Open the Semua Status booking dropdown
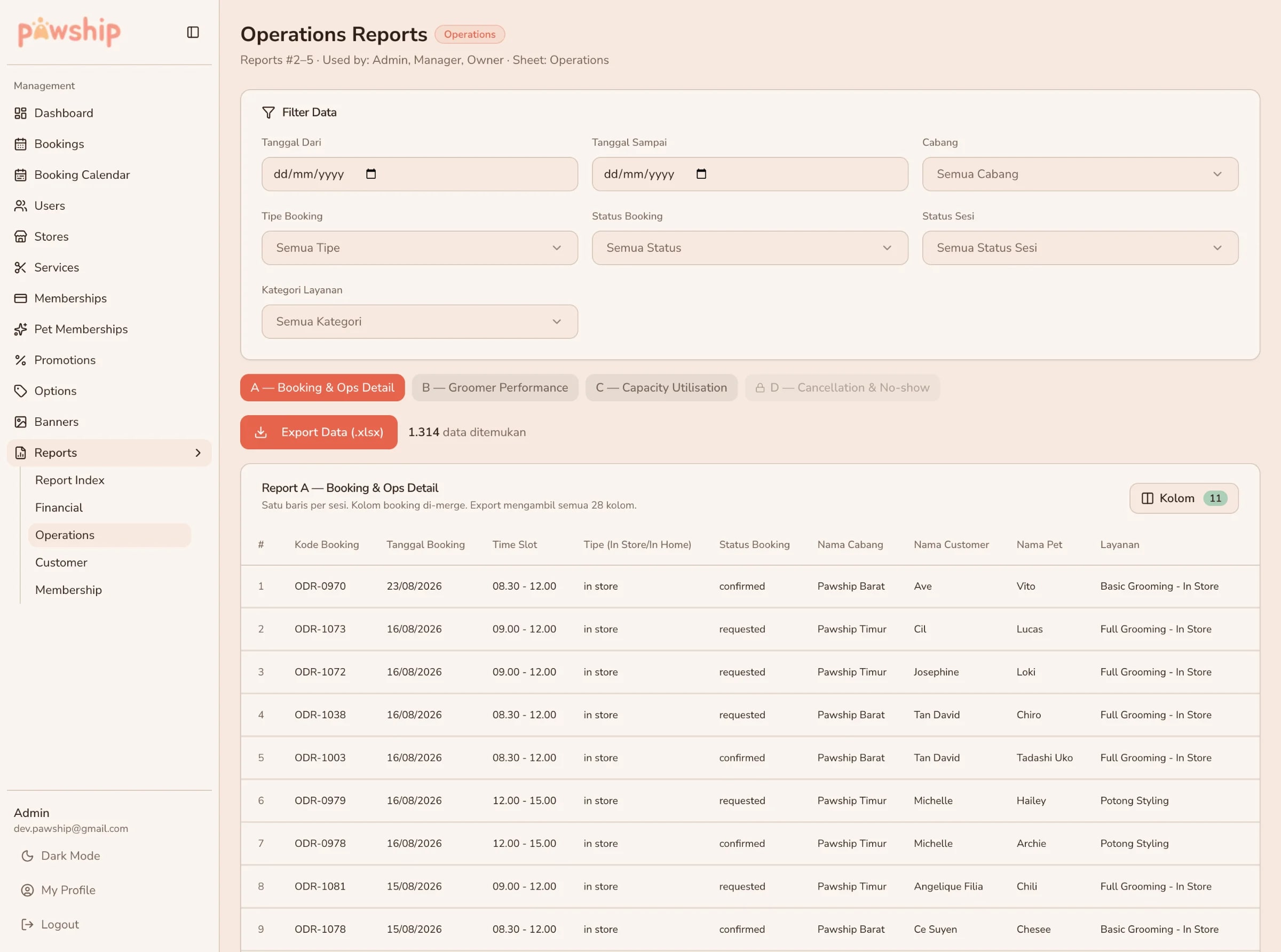1281x952 pixels. [750, 248]
